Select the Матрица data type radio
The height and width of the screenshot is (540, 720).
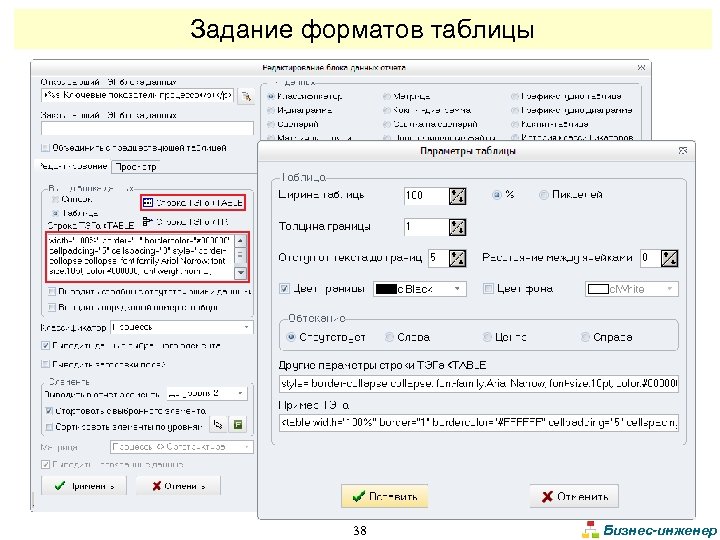tap(387, 96)
